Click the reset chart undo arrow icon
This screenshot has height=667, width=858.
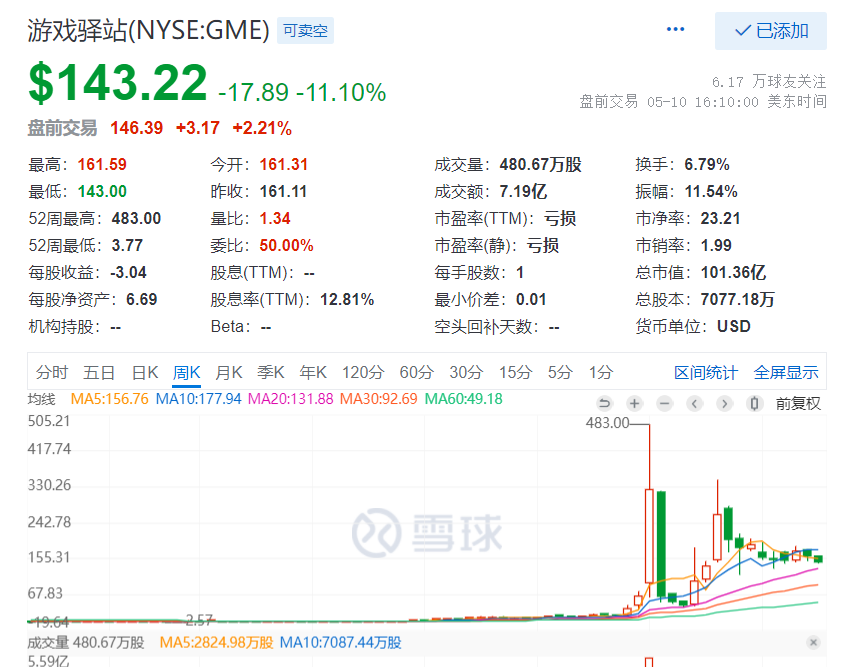point(605,403)
